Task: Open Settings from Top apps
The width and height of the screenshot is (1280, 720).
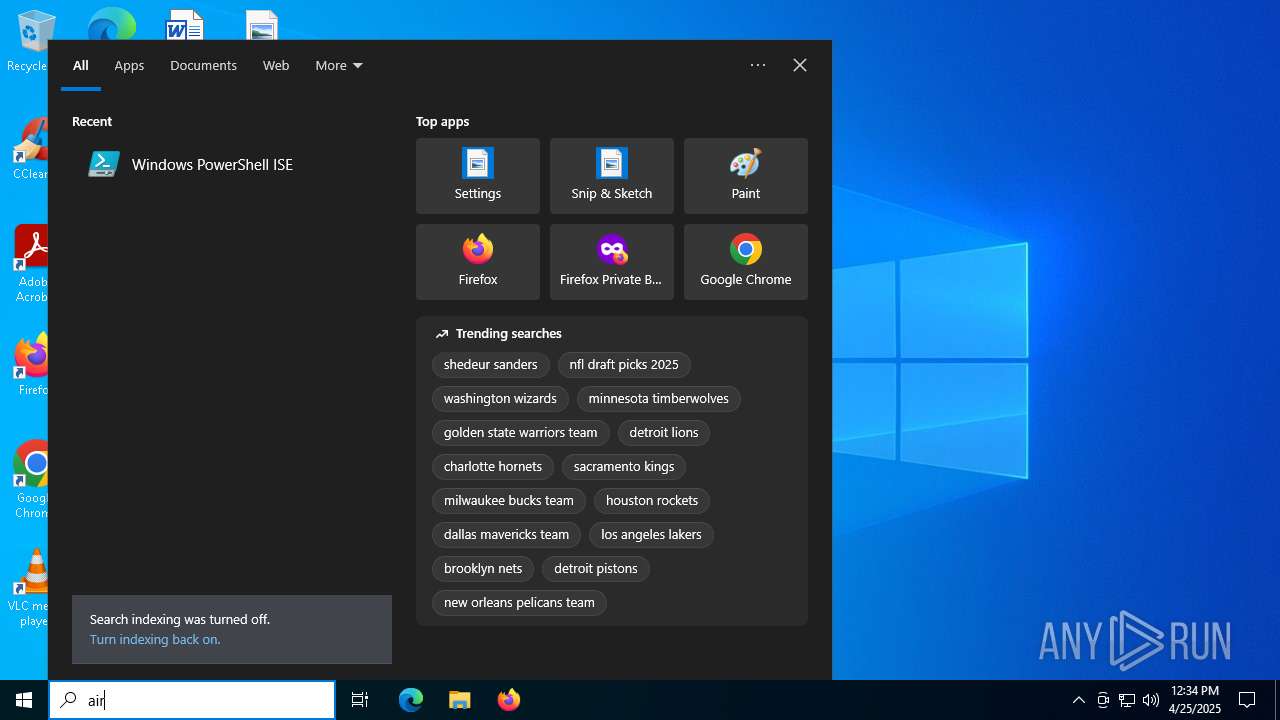Action: [478, 176]
